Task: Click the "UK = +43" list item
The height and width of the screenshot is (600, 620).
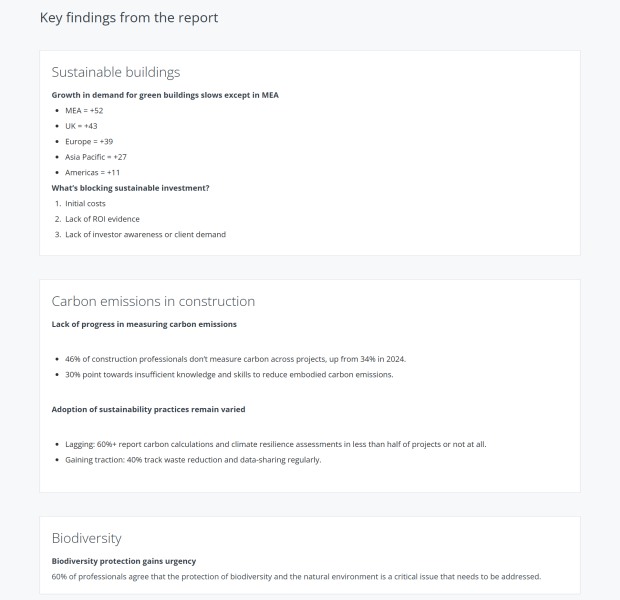Action: (81, 126)
